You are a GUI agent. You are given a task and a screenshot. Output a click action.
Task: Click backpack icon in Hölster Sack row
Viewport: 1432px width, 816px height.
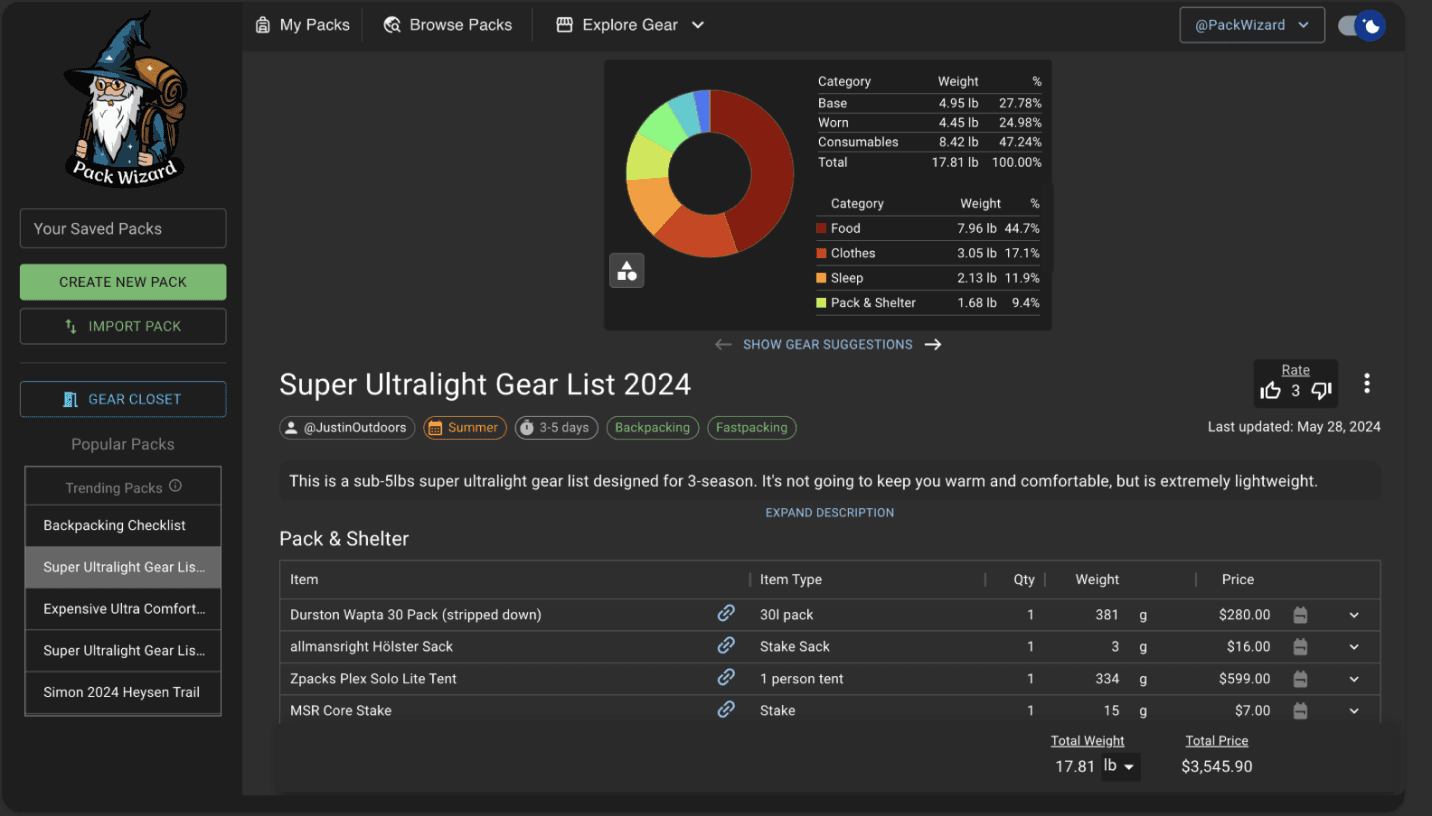(x=1300, y=647)
